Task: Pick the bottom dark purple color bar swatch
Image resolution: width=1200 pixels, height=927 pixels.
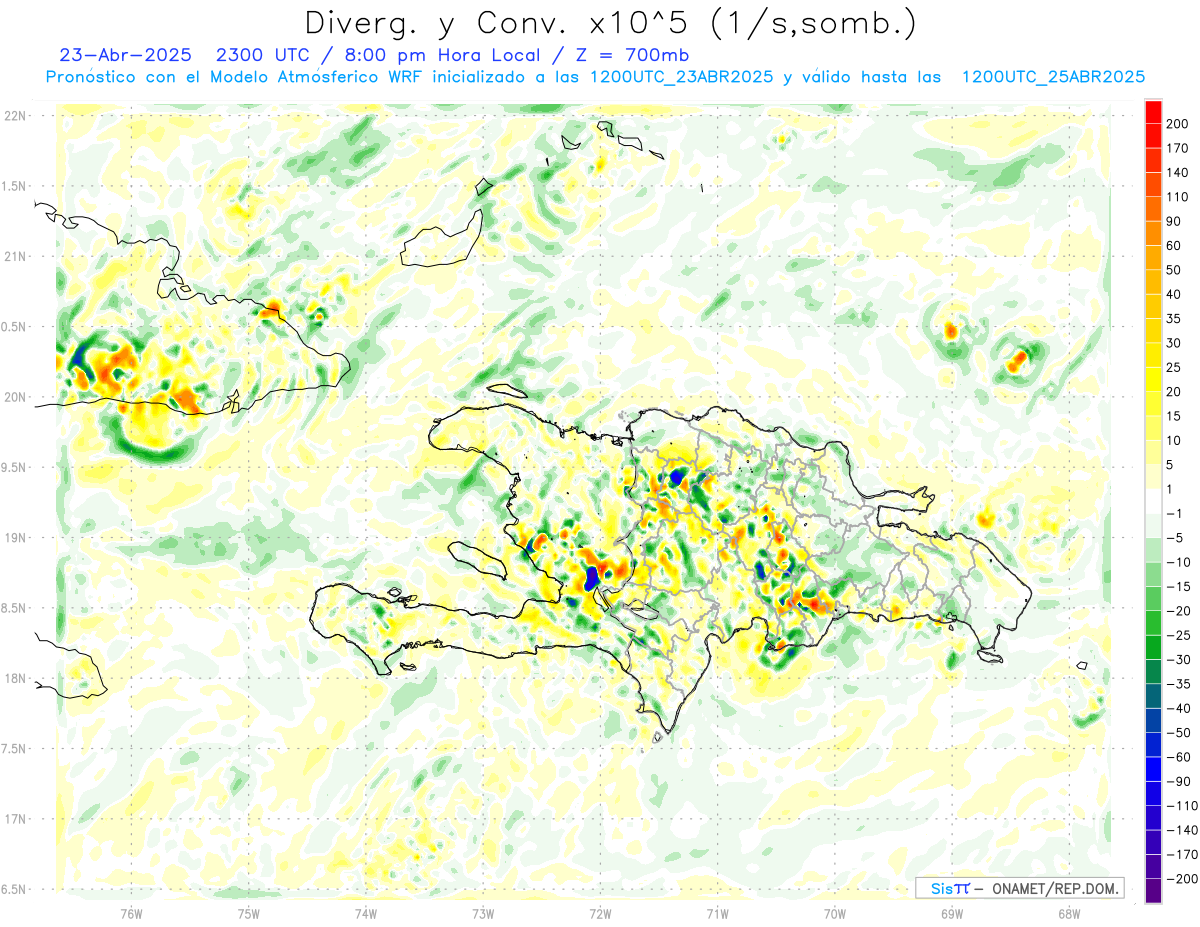Action: click(1153, 890)
